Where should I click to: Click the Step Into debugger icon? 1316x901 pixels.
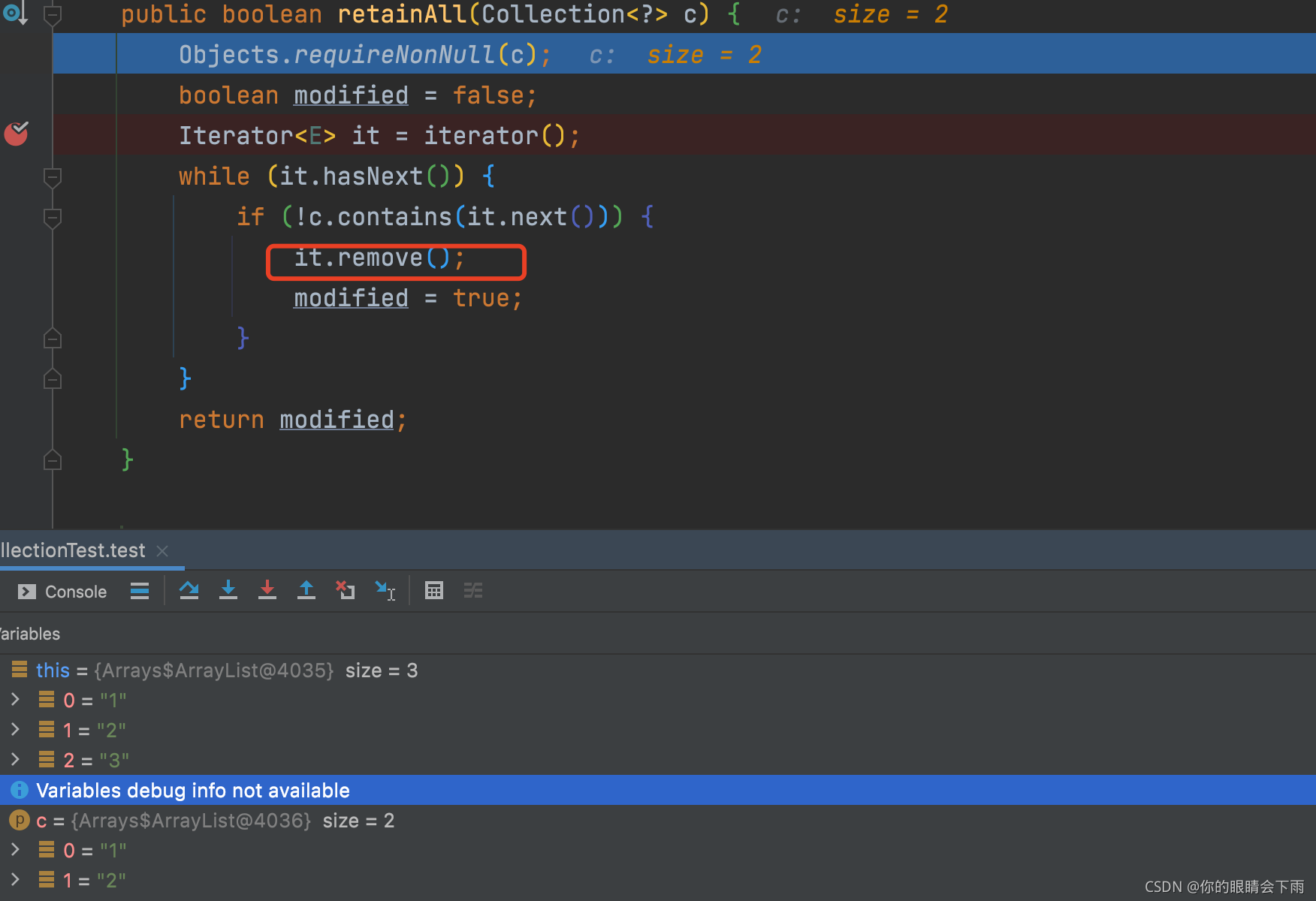click(x=228, y=591)
